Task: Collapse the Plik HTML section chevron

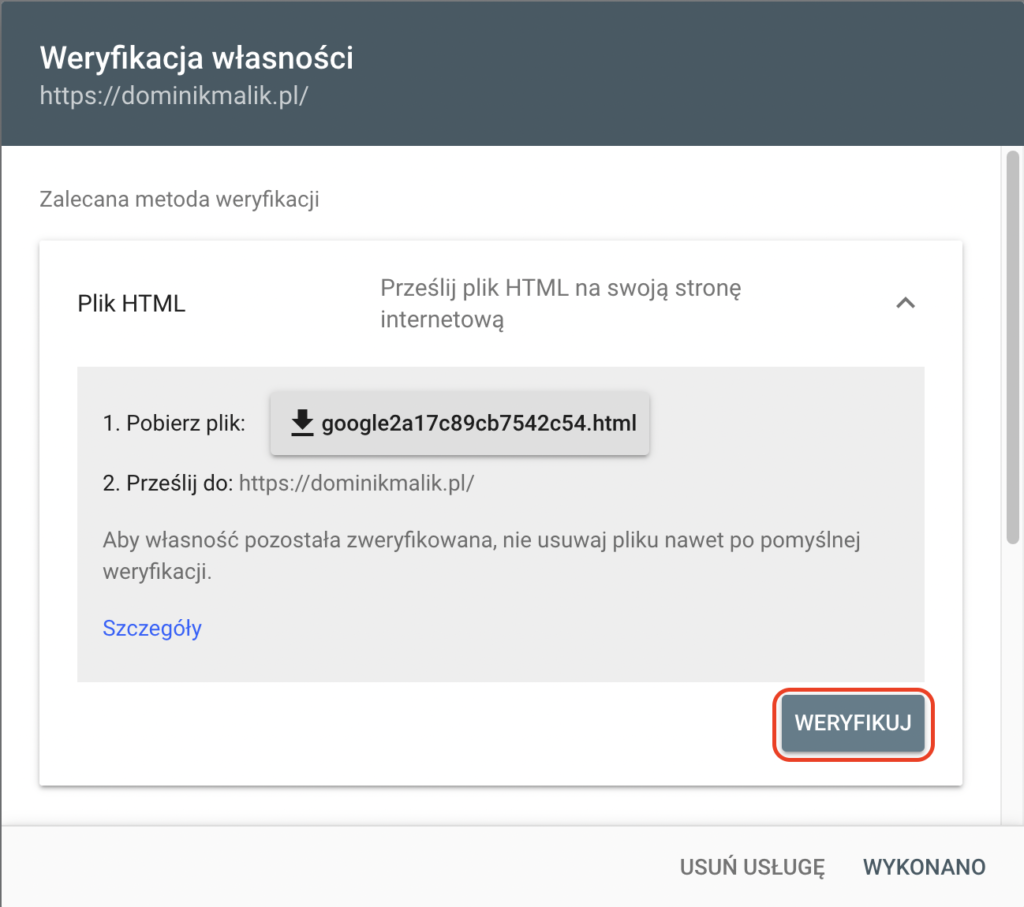Action: point(905,303)
